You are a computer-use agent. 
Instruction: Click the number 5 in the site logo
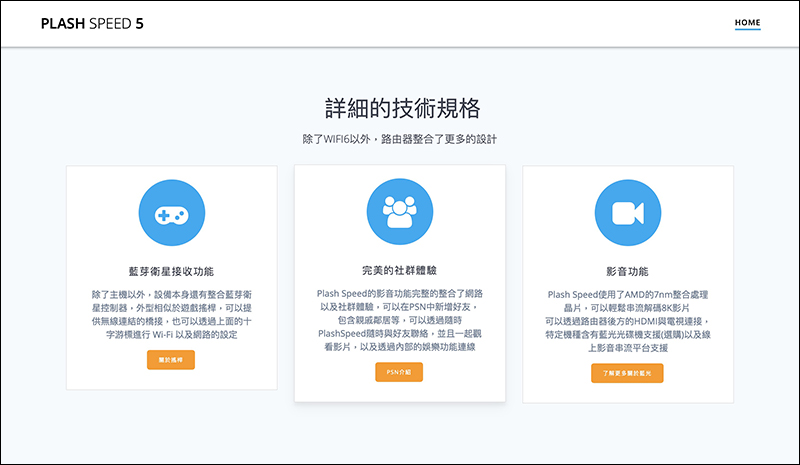point(140,23)
